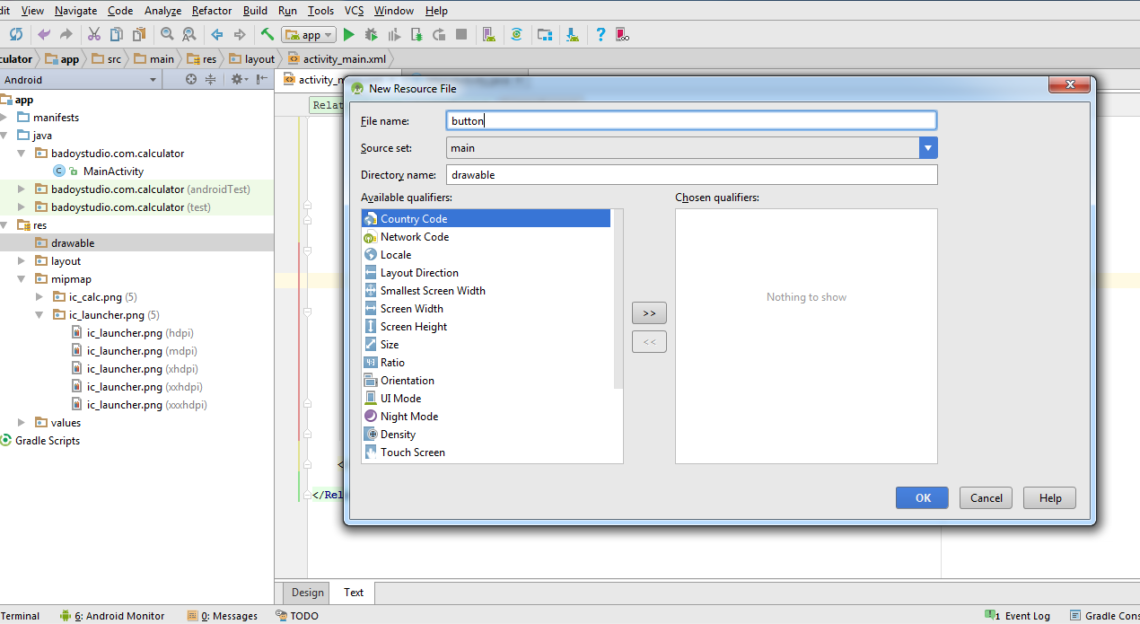Expand the layout folder in tree
Viewport: 1140px width, 624px height.
[x=22, y=261]
